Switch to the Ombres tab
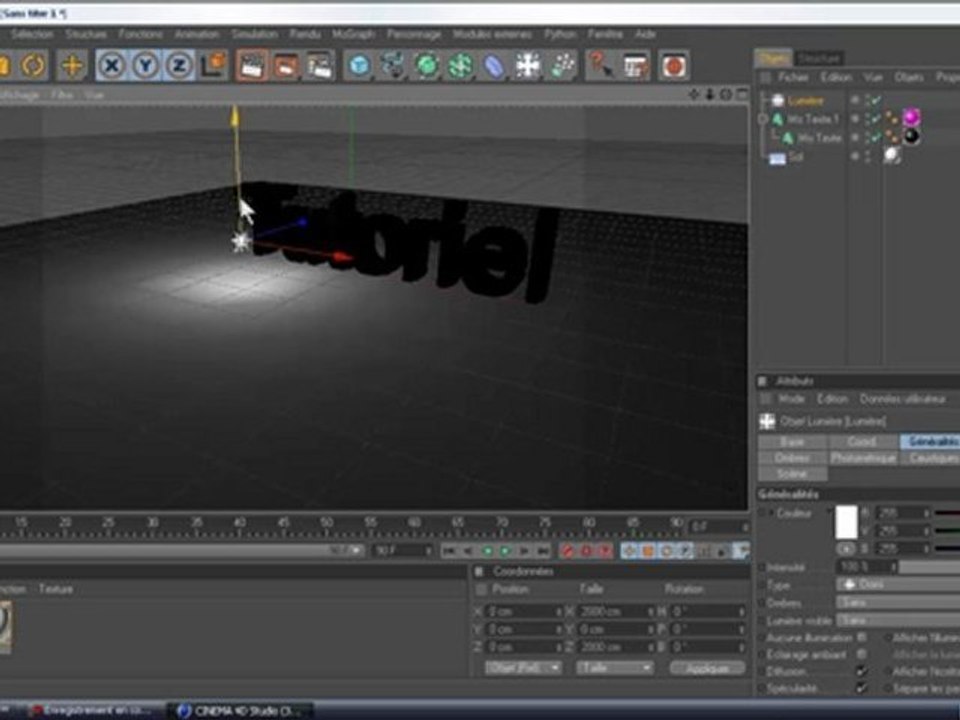 [x=792, y=458]
